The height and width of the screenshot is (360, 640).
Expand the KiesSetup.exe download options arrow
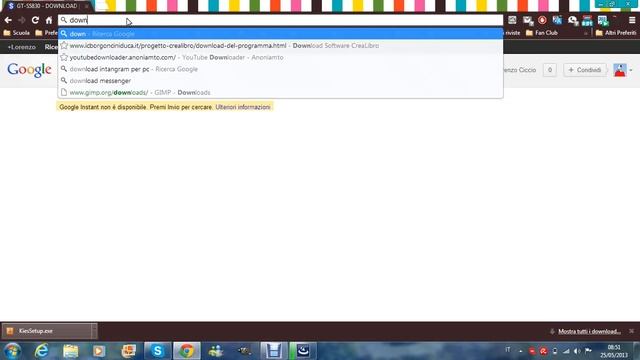tap(94, 331)
